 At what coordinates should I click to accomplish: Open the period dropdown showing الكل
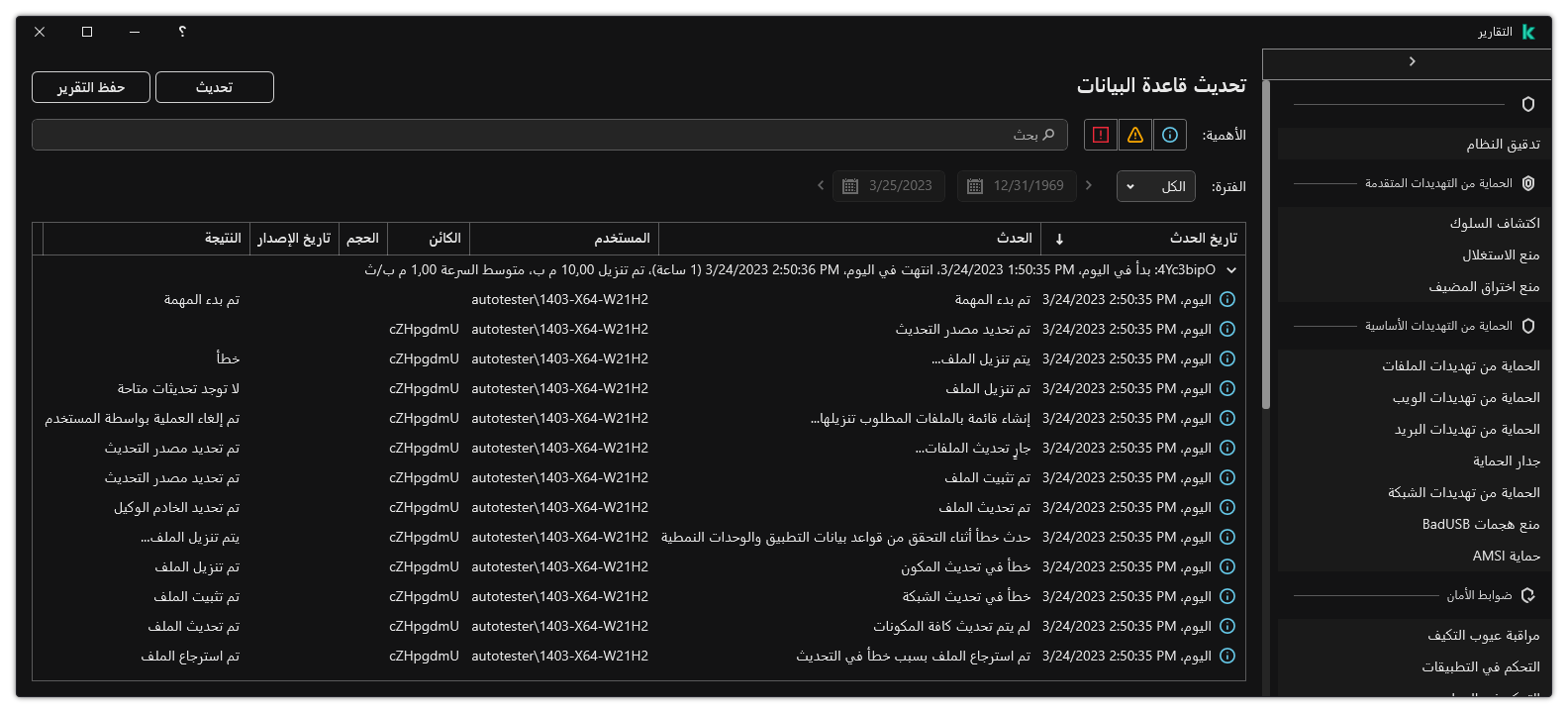(1155, 186)
